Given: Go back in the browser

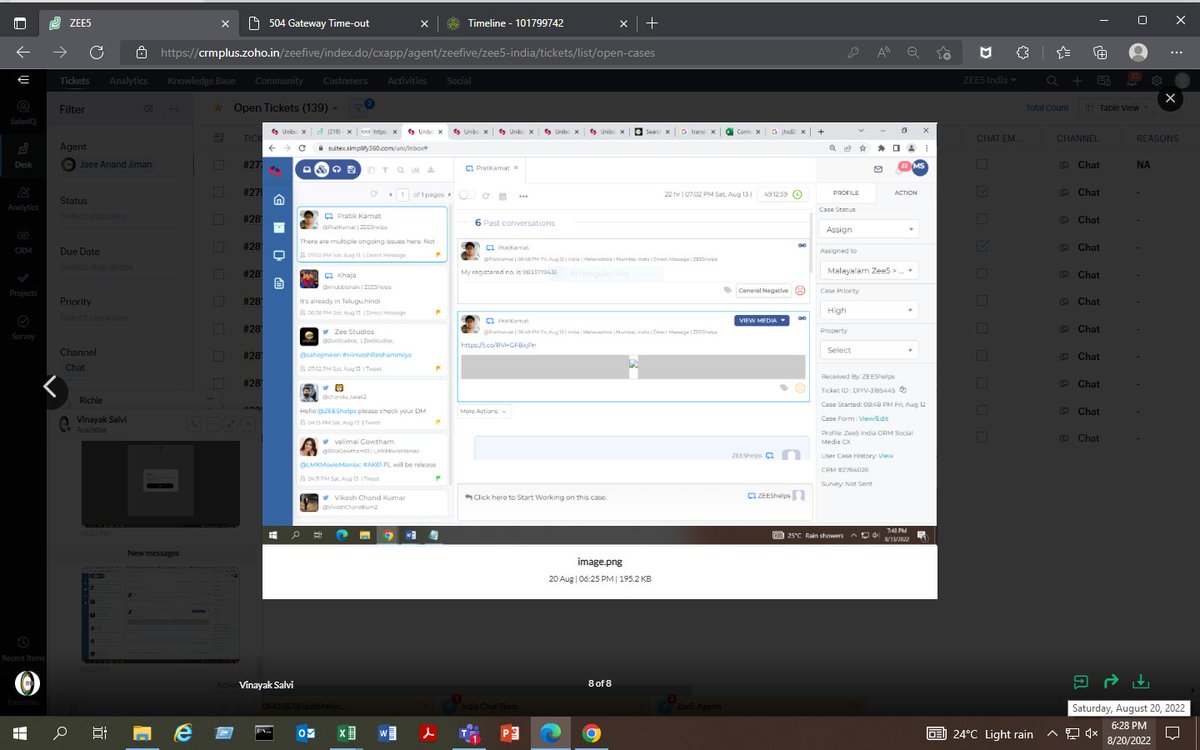Looking at the screenshot, I should coord(23,52).
